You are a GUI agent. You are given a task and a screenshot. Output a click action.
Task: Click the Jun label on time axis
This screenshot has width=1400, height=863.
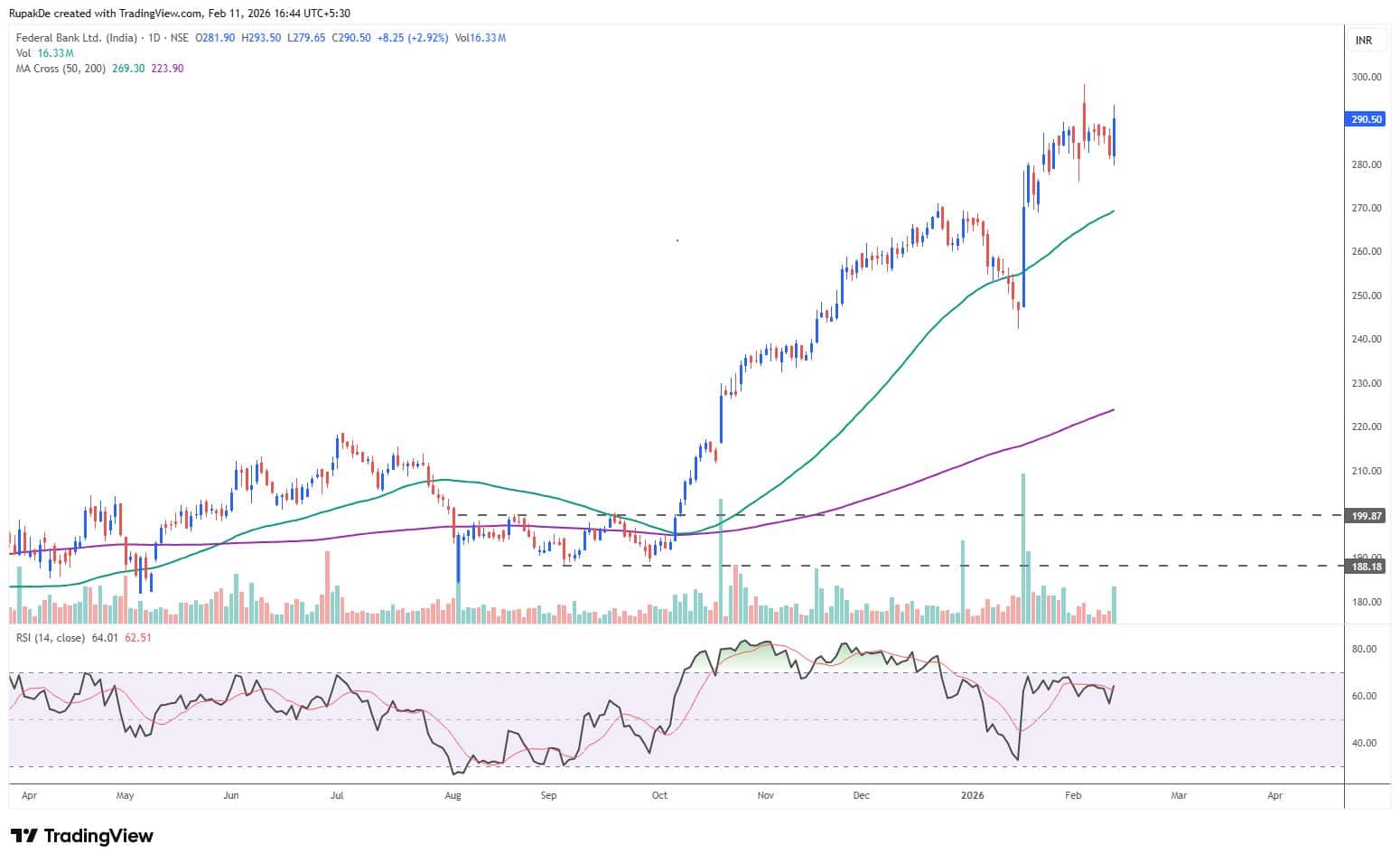tap(231, 796)
